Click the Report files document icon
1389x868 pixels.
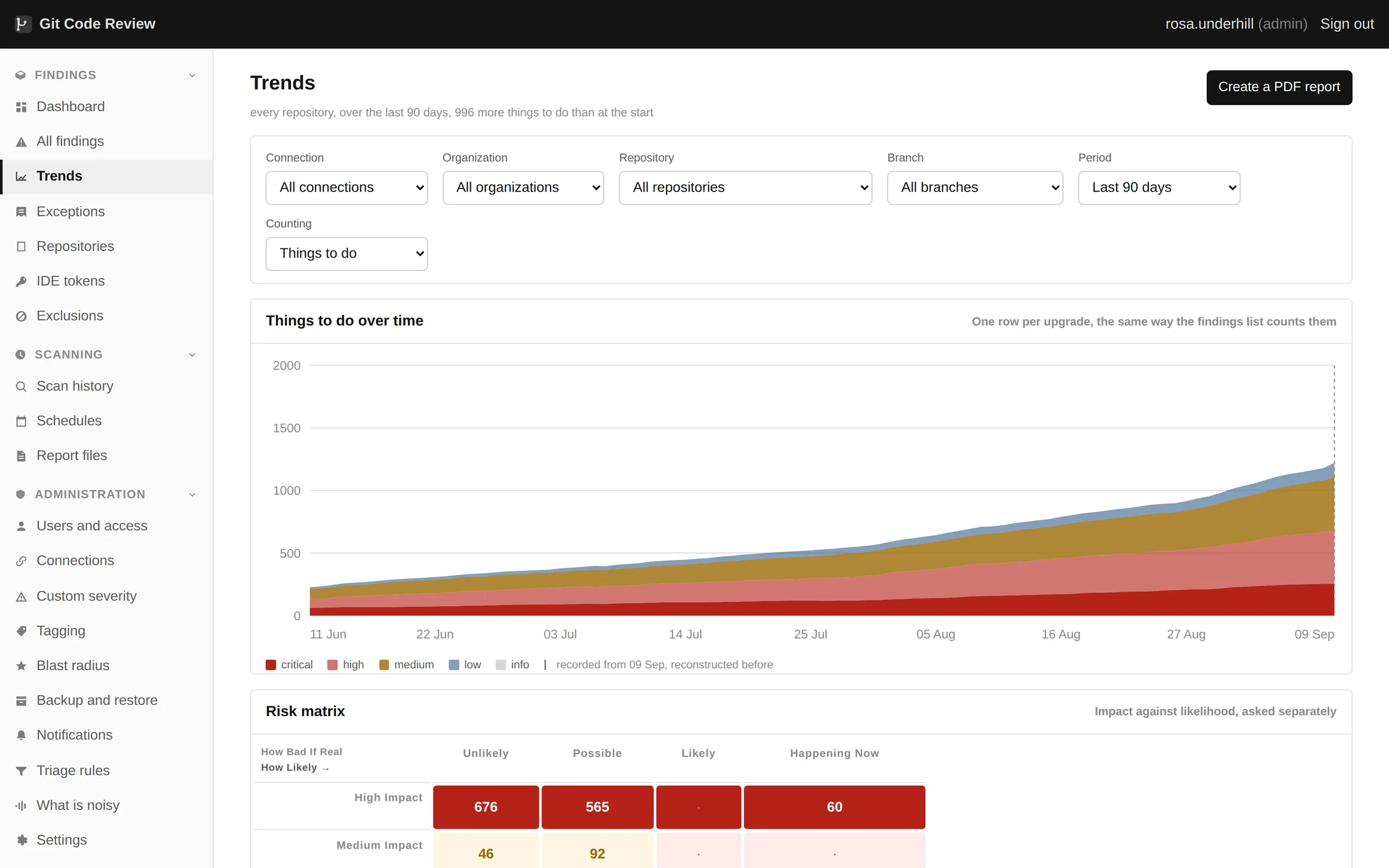click(21, 456)
